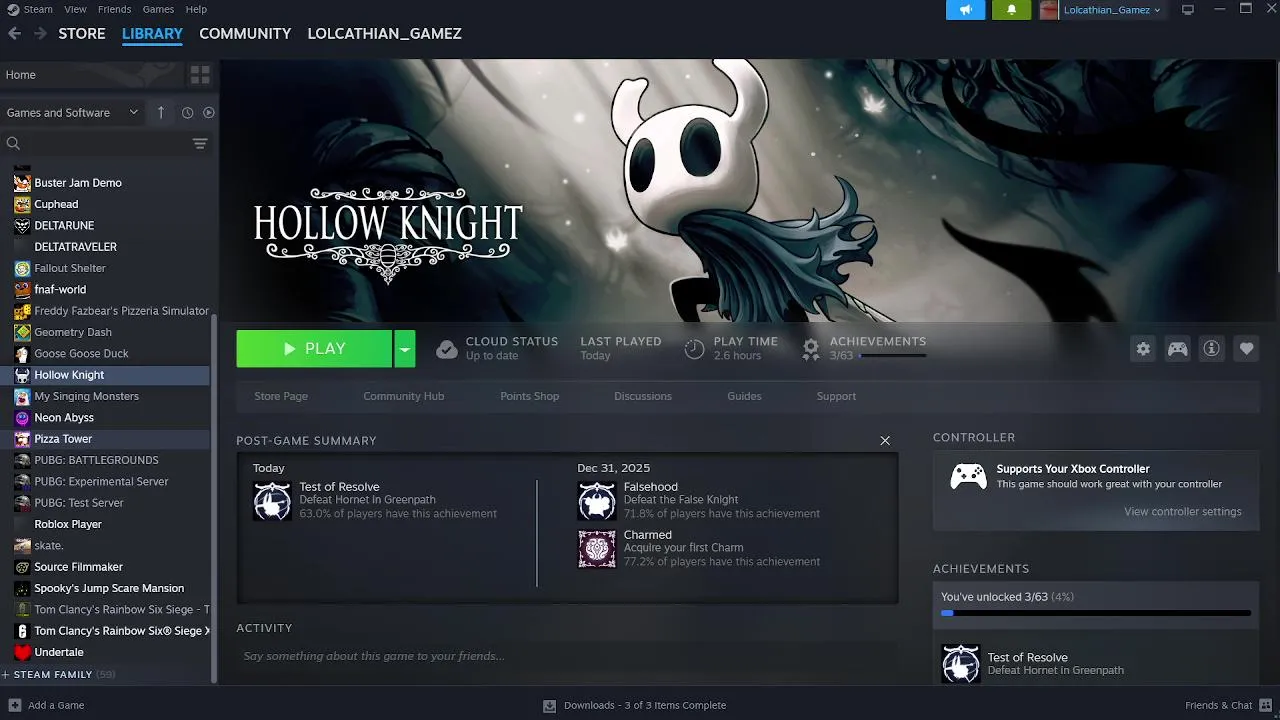The image size is (1280, 720).
Task: Select Neon Abyss in library
Action: 106,418
